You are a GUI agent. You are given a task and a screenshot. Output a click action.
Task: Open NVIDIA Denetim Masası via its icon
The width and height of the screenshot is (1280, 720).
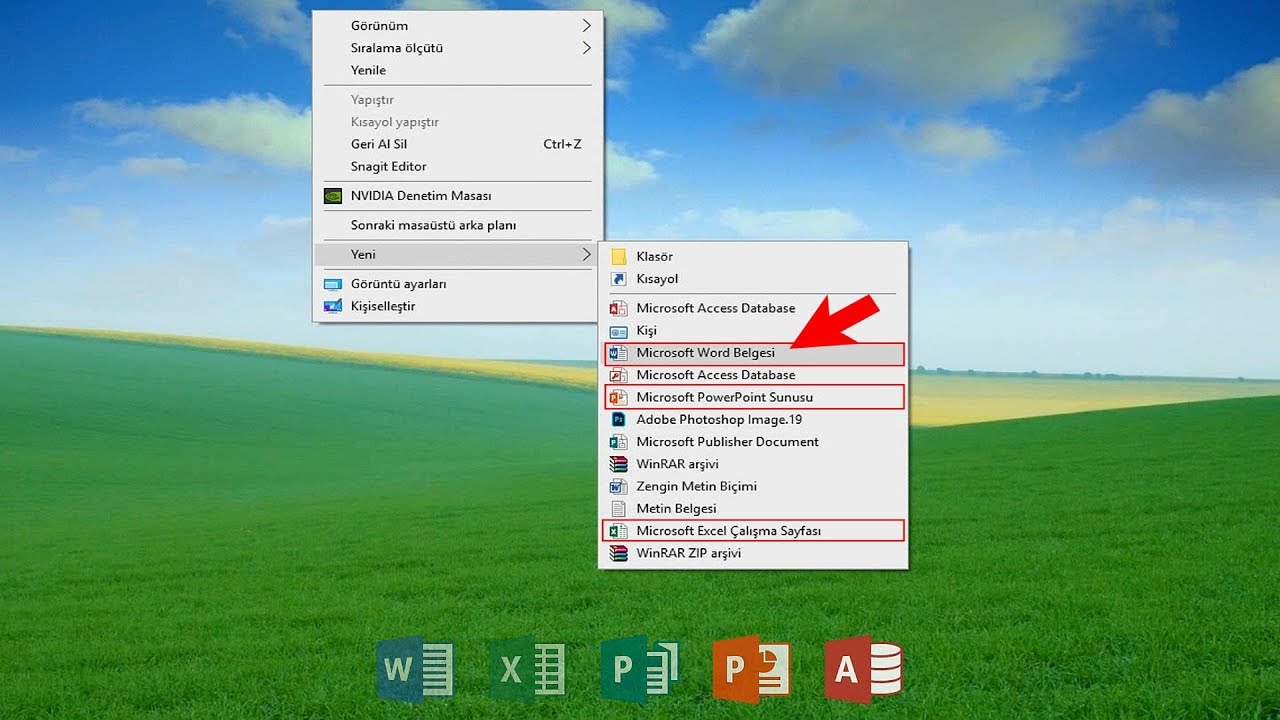(333, 196)
